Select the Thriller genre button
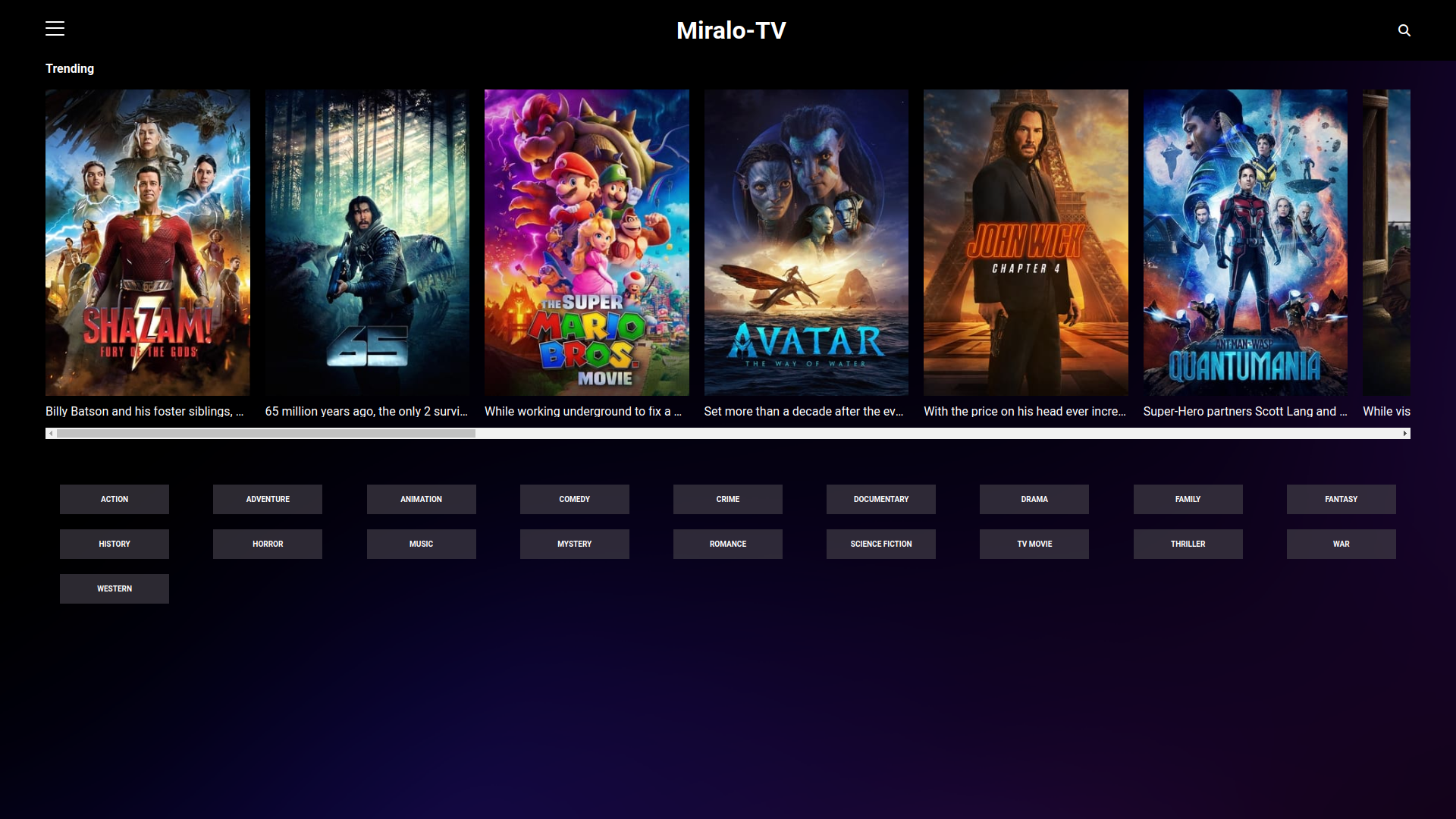1456x819 pixels. [x=1188, y=544]
